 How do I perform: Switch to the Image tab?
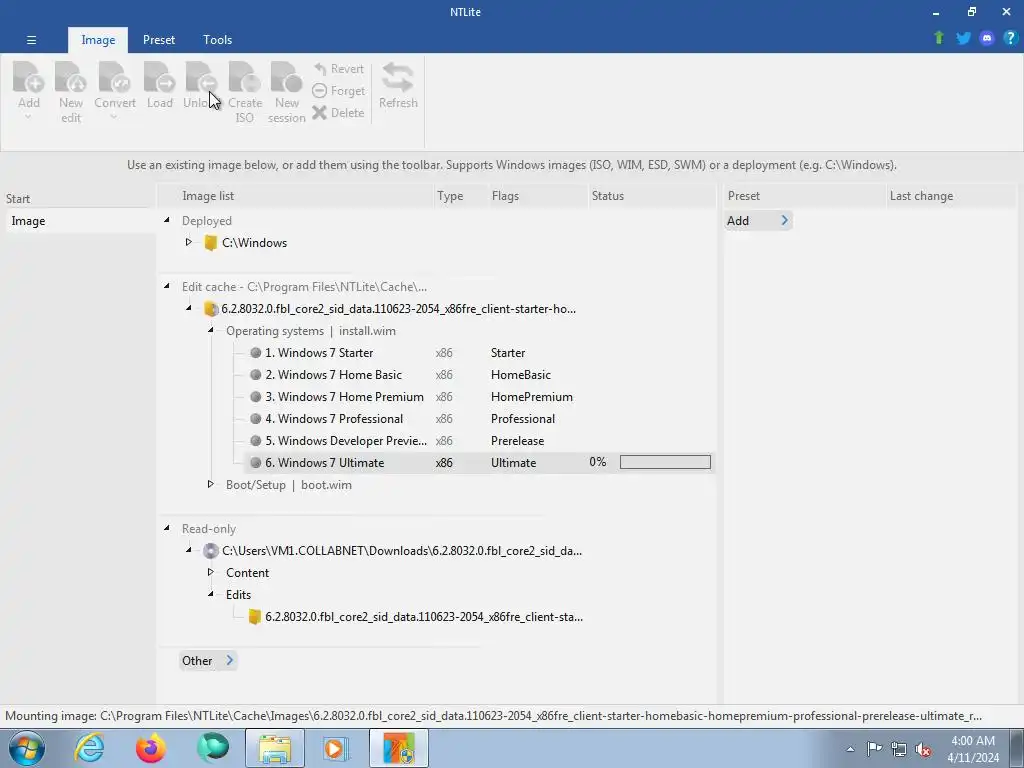coord(98,40)
